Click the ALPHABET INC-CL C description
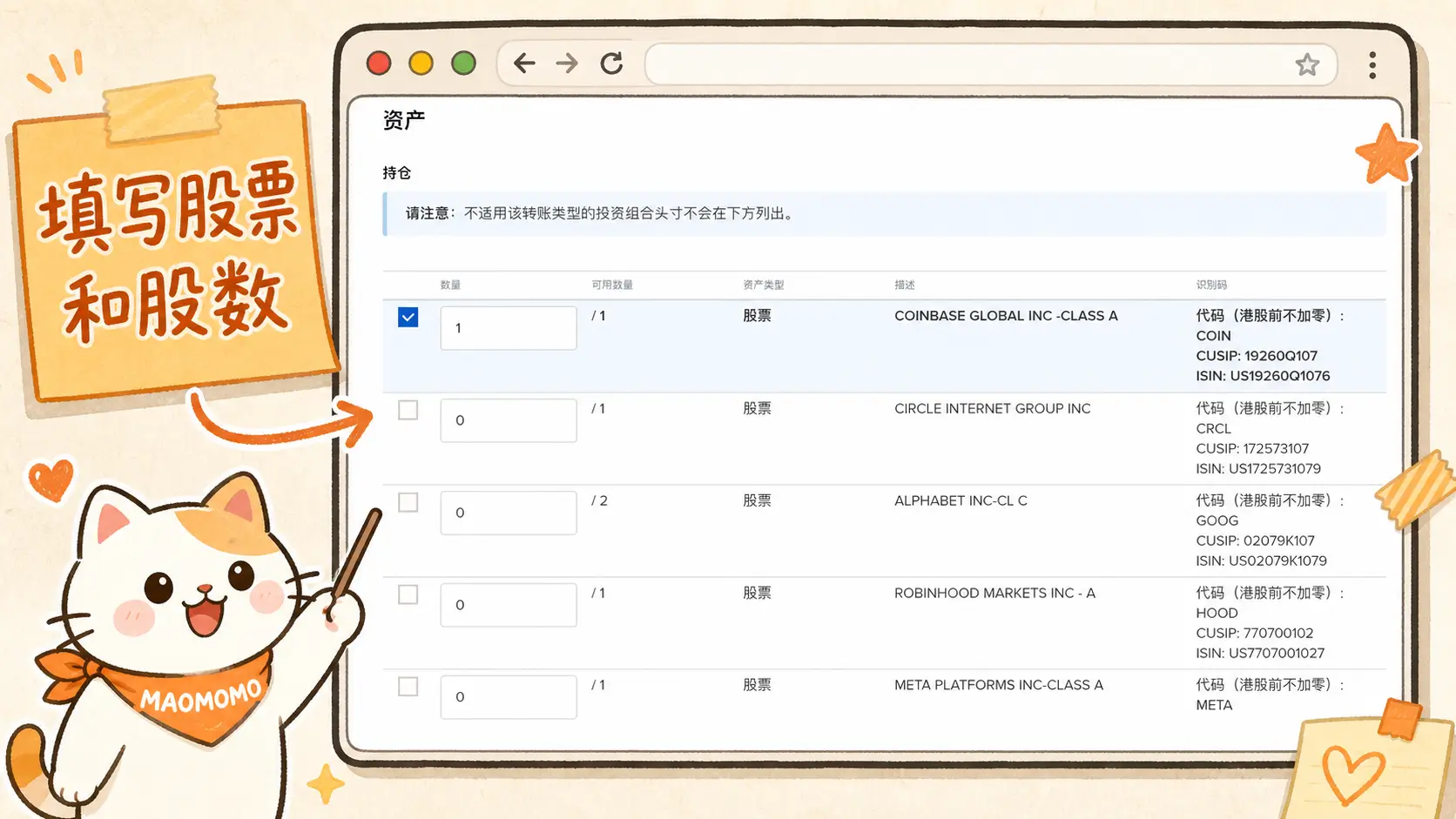 coord(961,500)
